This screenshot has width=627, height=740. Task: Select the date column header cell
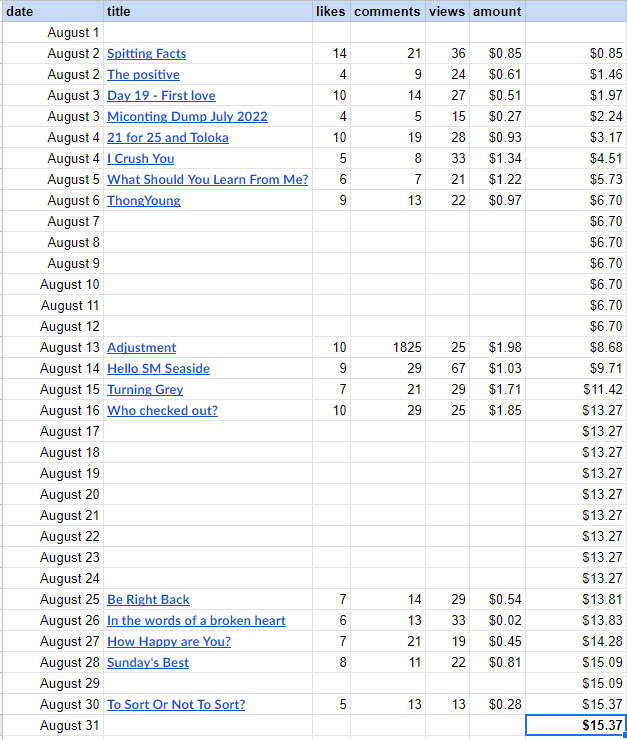53,11
